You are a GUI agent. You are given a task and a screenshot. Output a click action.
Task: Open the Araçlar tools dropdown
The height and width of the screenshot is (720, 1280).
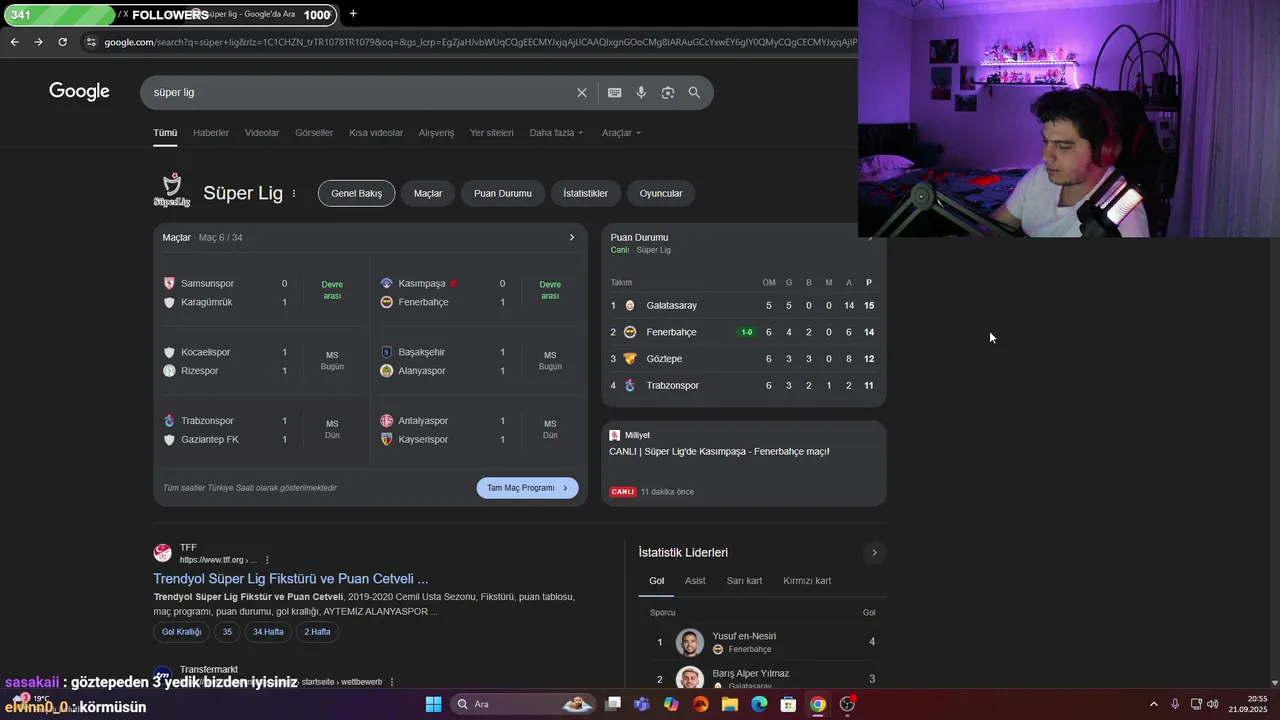(x=621, y=132)
